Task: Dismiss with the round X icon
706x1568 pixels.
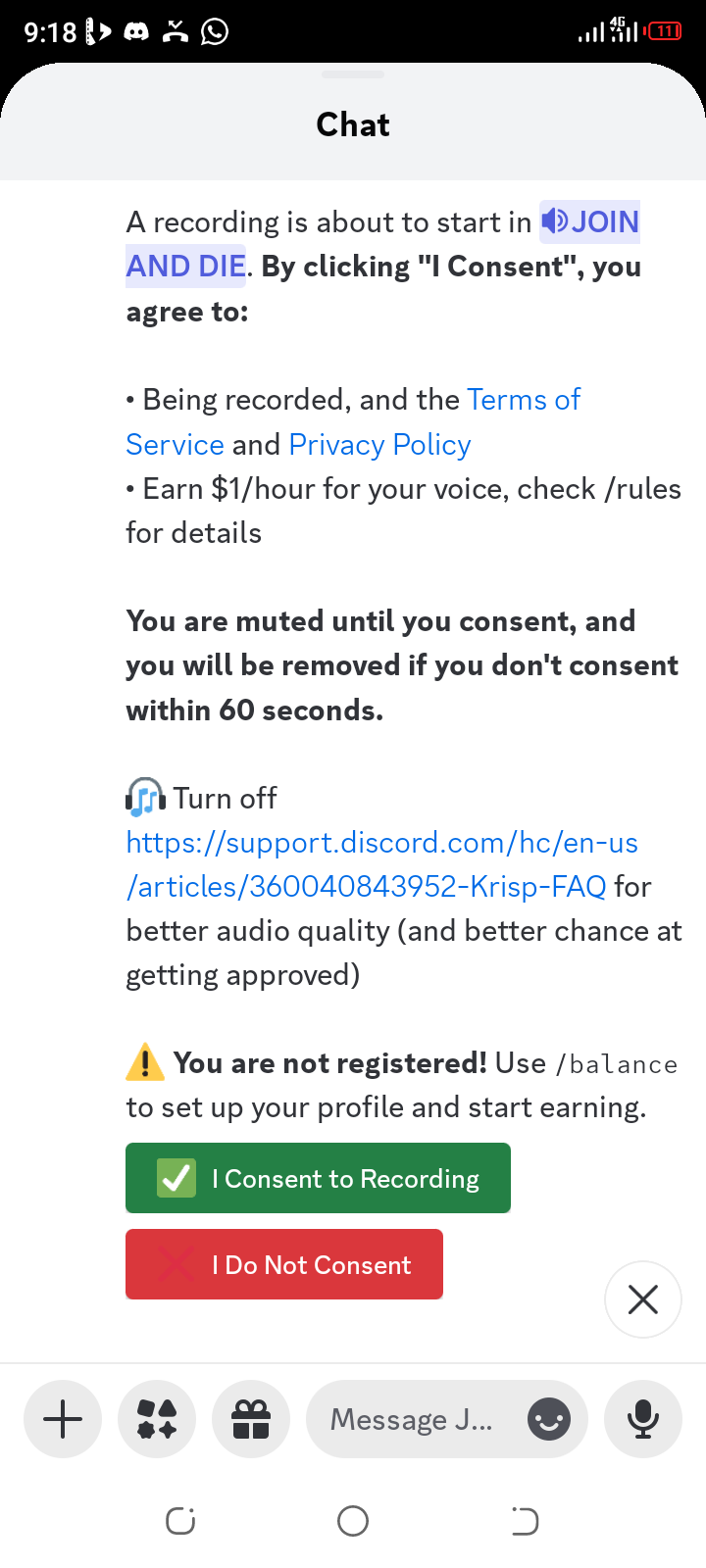Action: [643, 1299]
